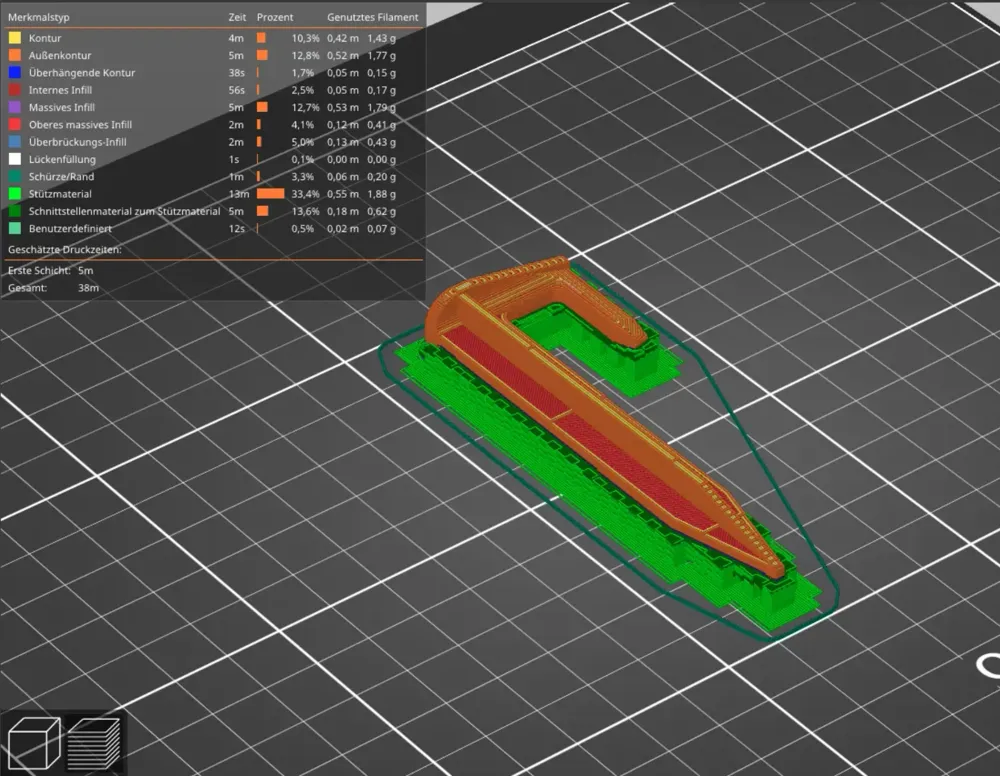
Task: Click the blue Überhängende Kontur swatch icon
Action: pos(14,72)
